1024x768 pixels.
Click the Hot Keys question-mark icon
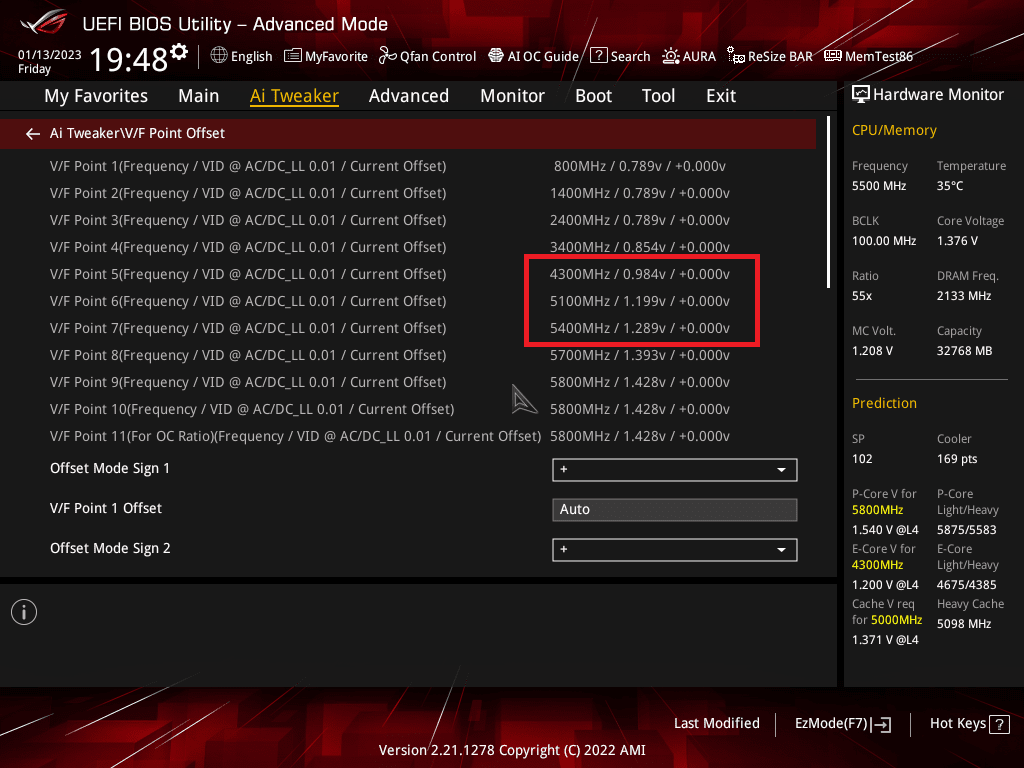coord(999,724)
